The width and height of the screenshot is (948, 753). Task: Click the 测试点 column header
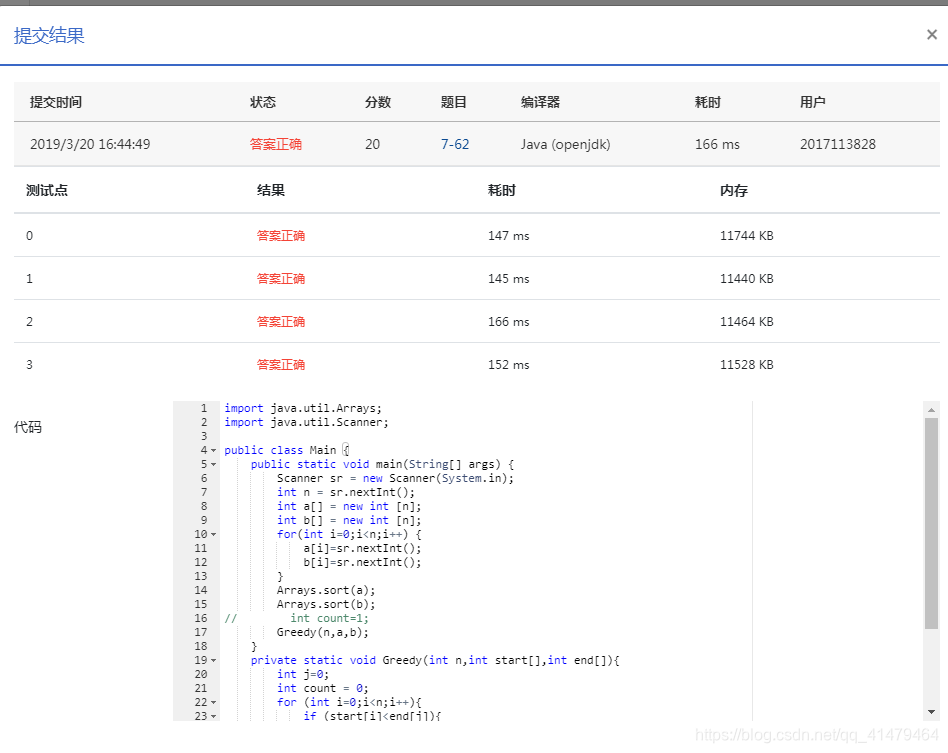[47, 191]
